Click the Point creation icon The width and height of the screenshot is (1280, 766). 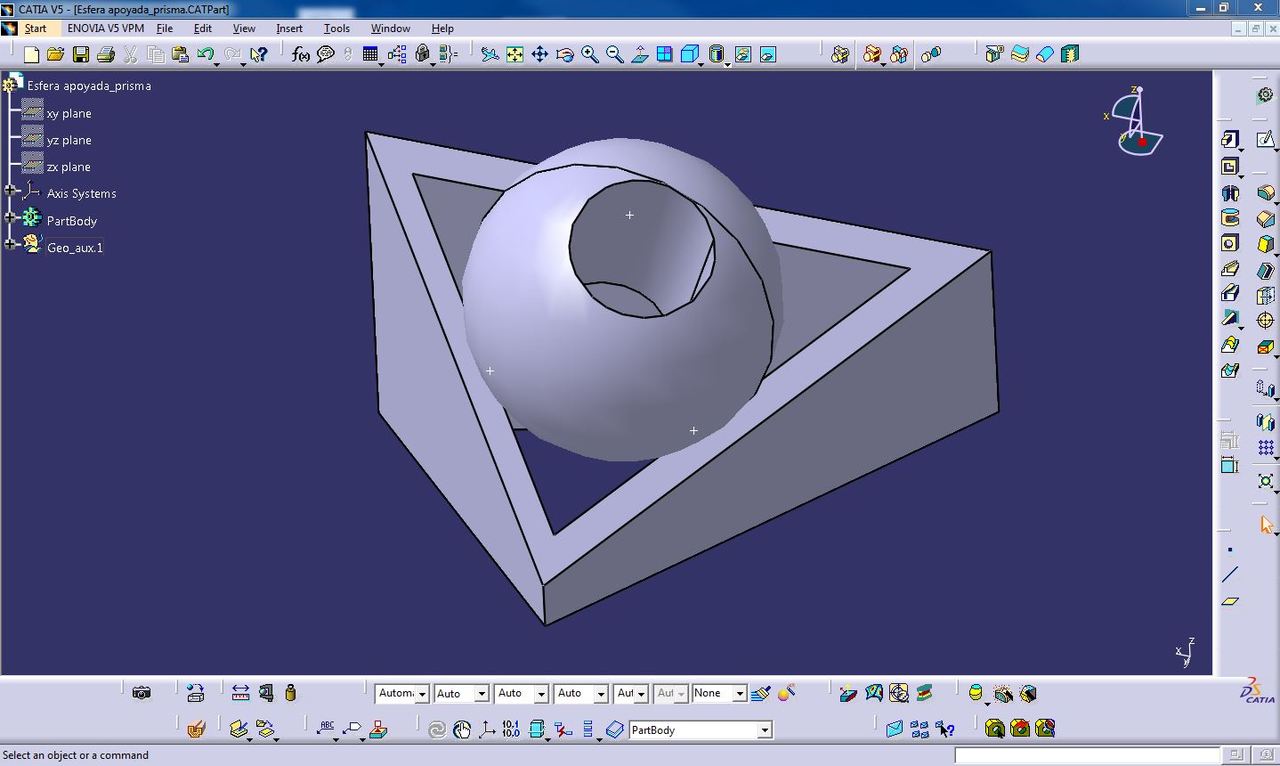[x=1230, y=550]
